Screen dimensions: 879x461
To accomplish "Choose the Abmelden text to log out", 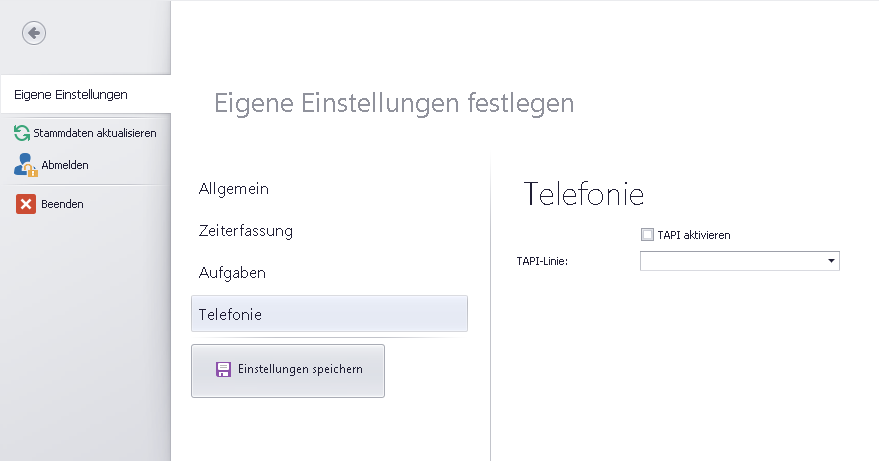I will [x=65, y=165].
